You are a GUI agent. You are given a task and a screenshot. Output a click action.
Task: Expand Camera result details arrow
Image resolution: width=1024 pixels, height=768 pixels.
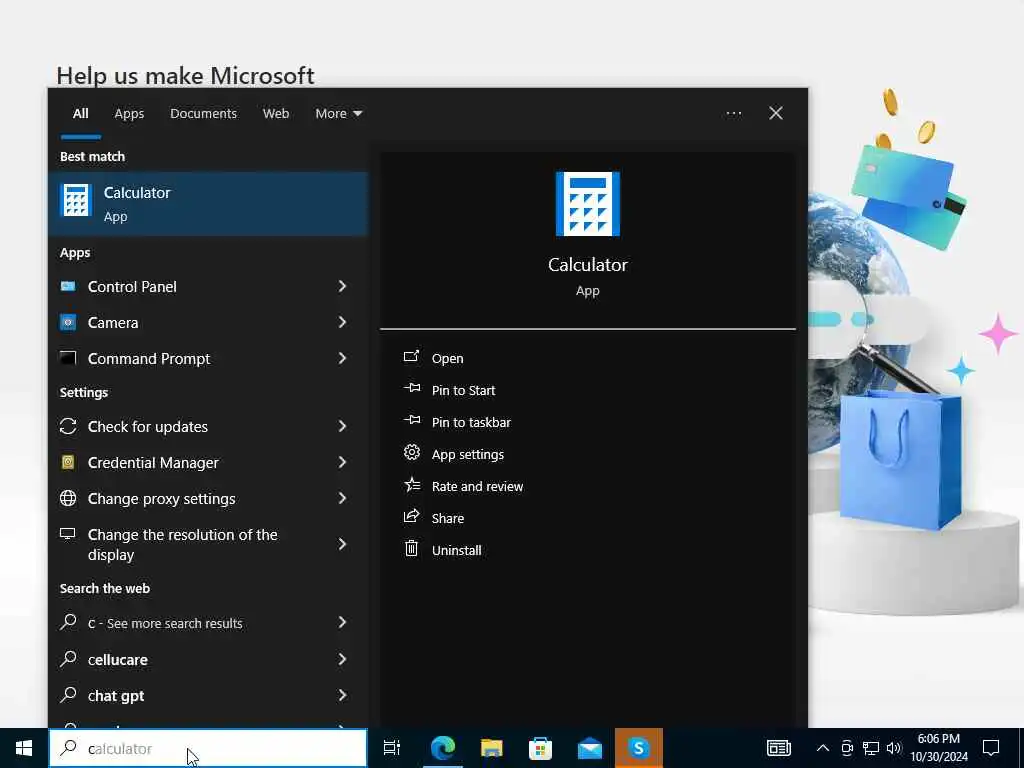click(342, 322)
